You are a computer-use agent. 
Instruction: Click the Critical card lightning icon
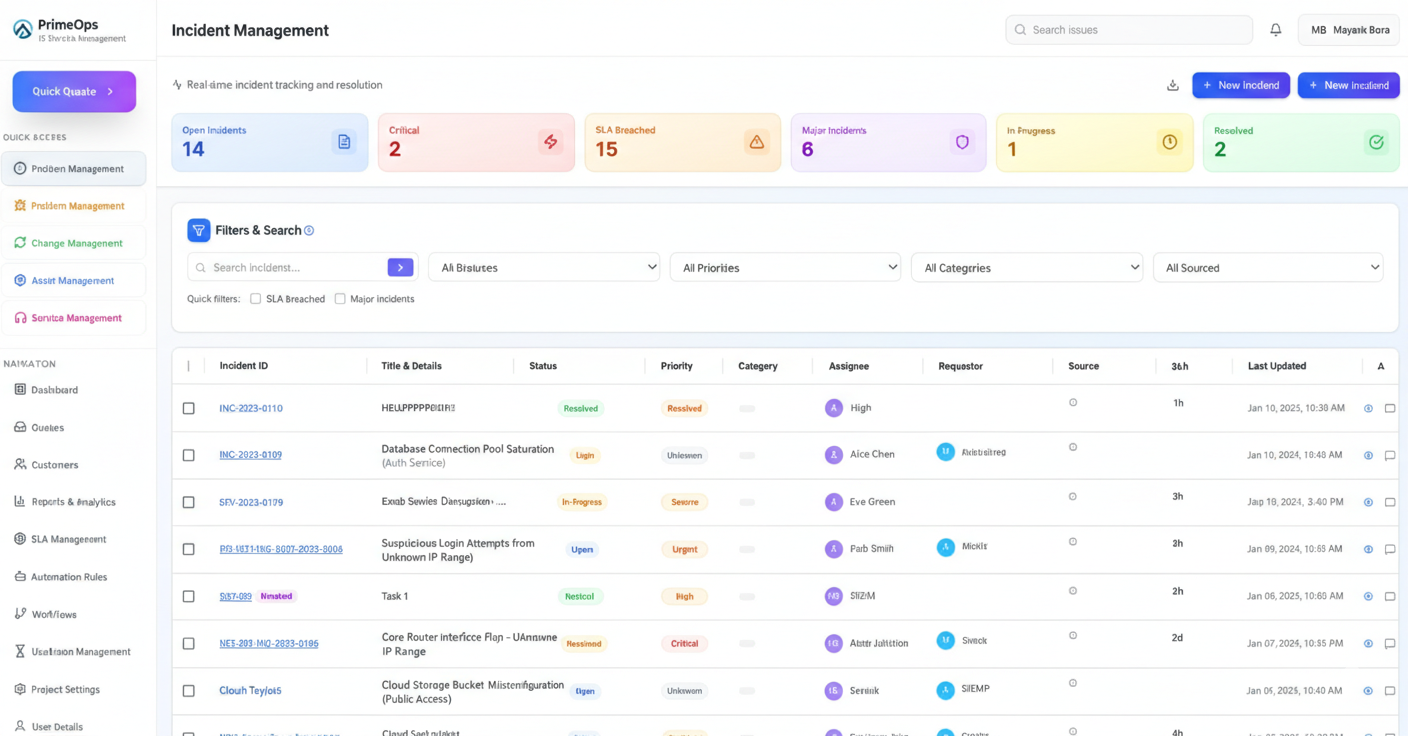550,143
